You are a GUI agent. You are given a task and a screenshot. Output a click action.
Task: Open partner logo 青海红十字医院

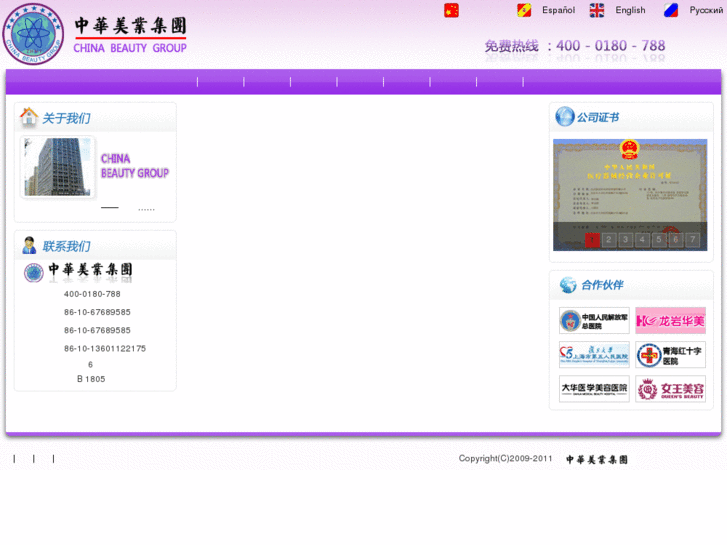670,355
